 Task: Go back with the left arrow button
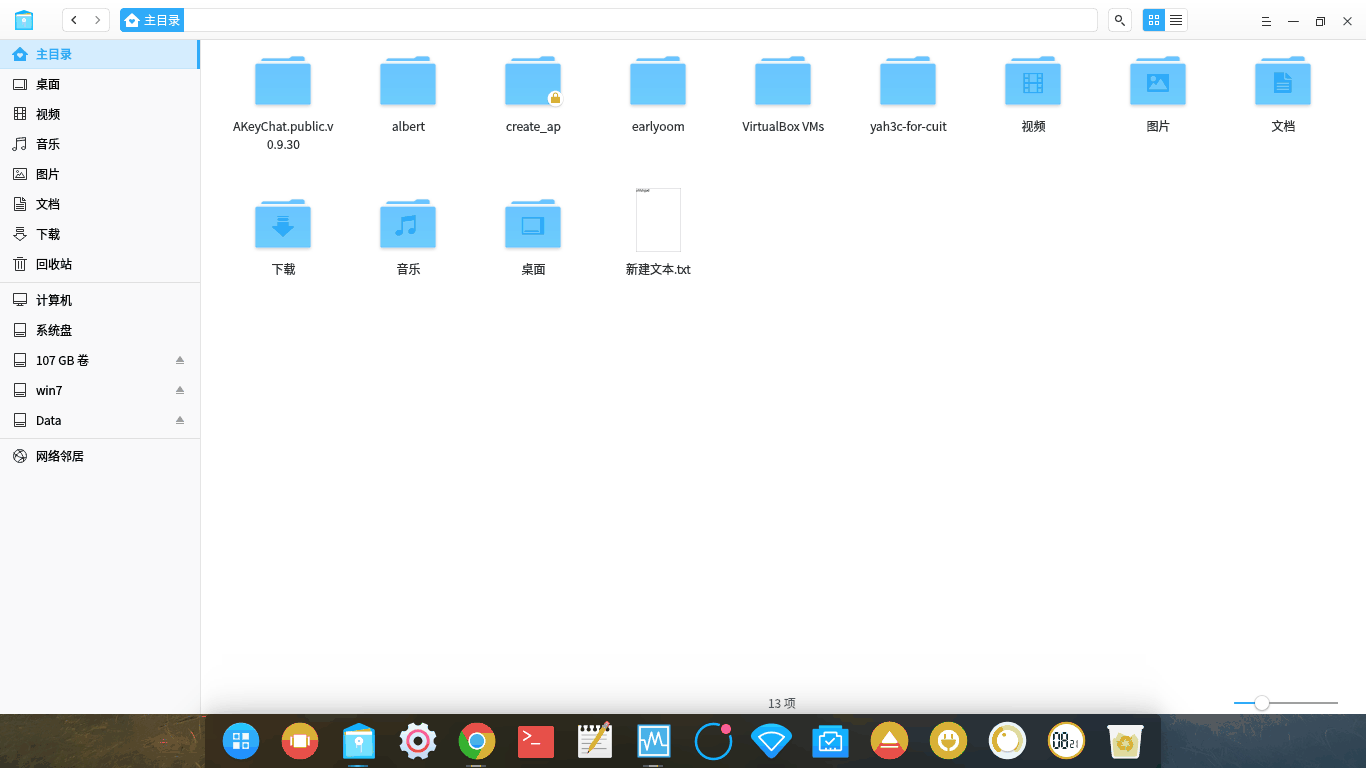tap(74, 20)
